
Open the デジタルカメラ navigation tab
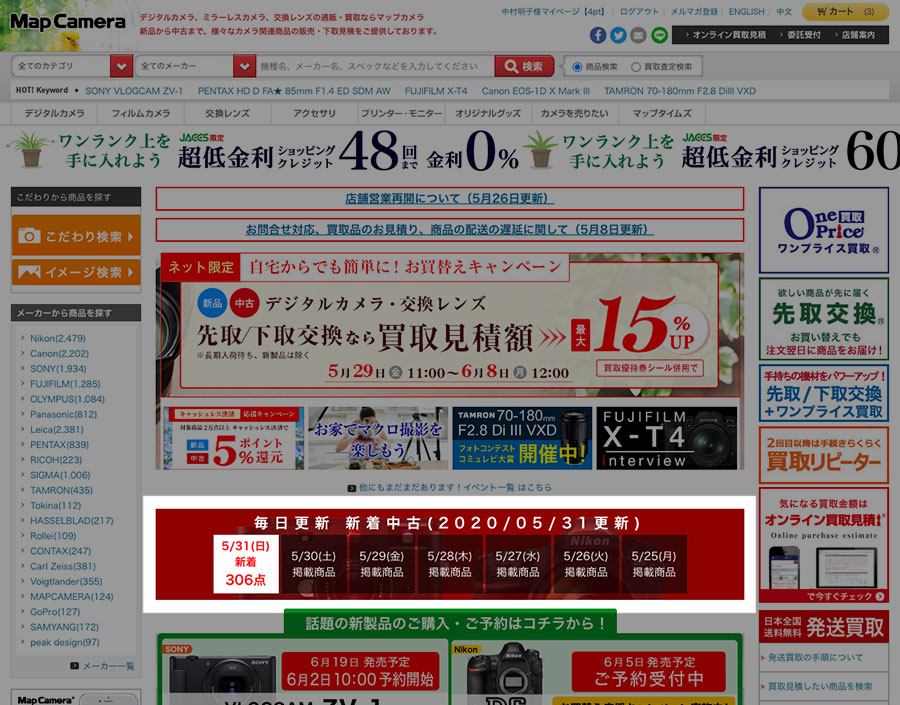point(55,114)
